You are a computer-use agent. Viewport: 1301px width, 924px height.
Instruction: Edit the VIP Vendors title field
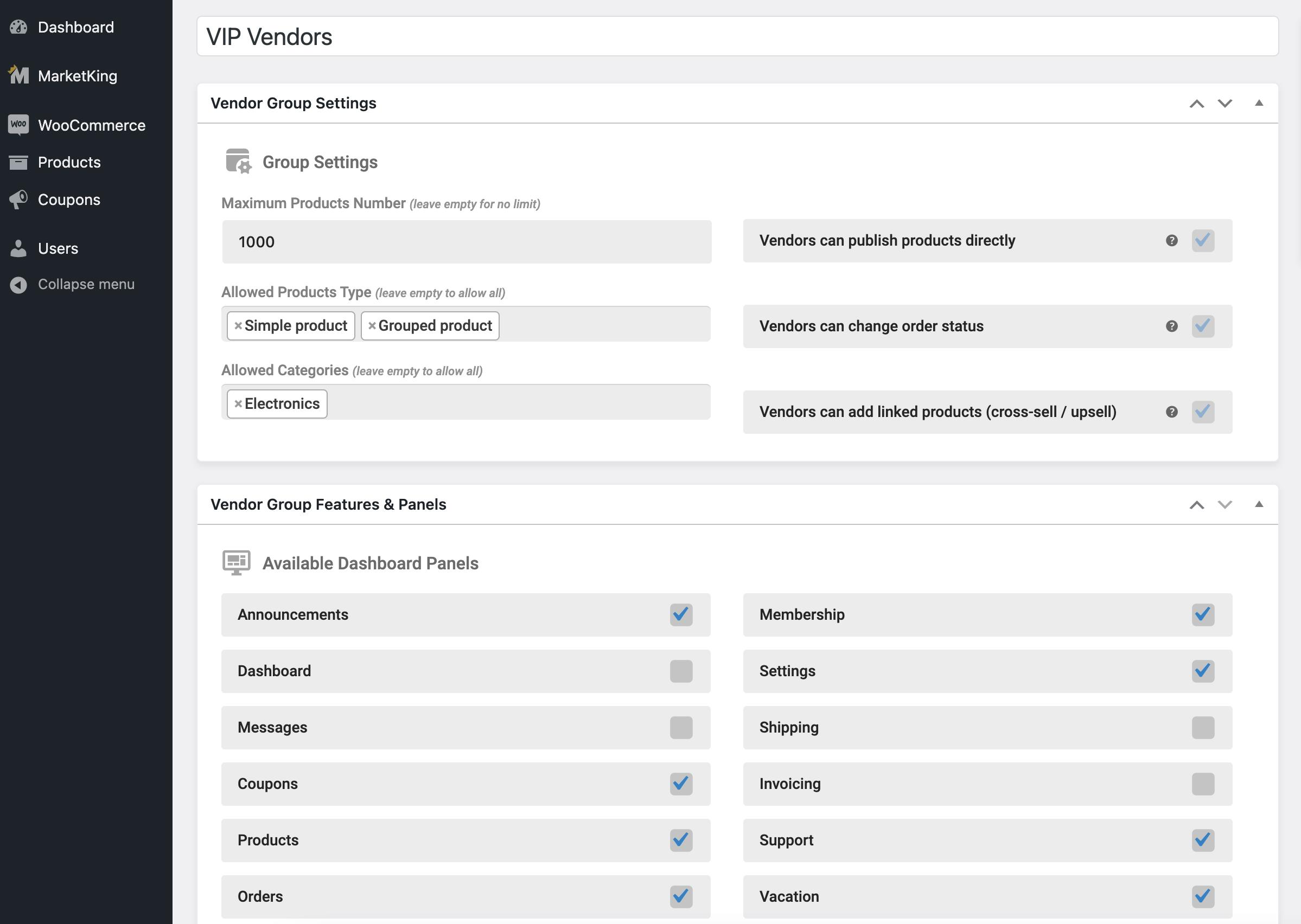click(x=737, y=36)
